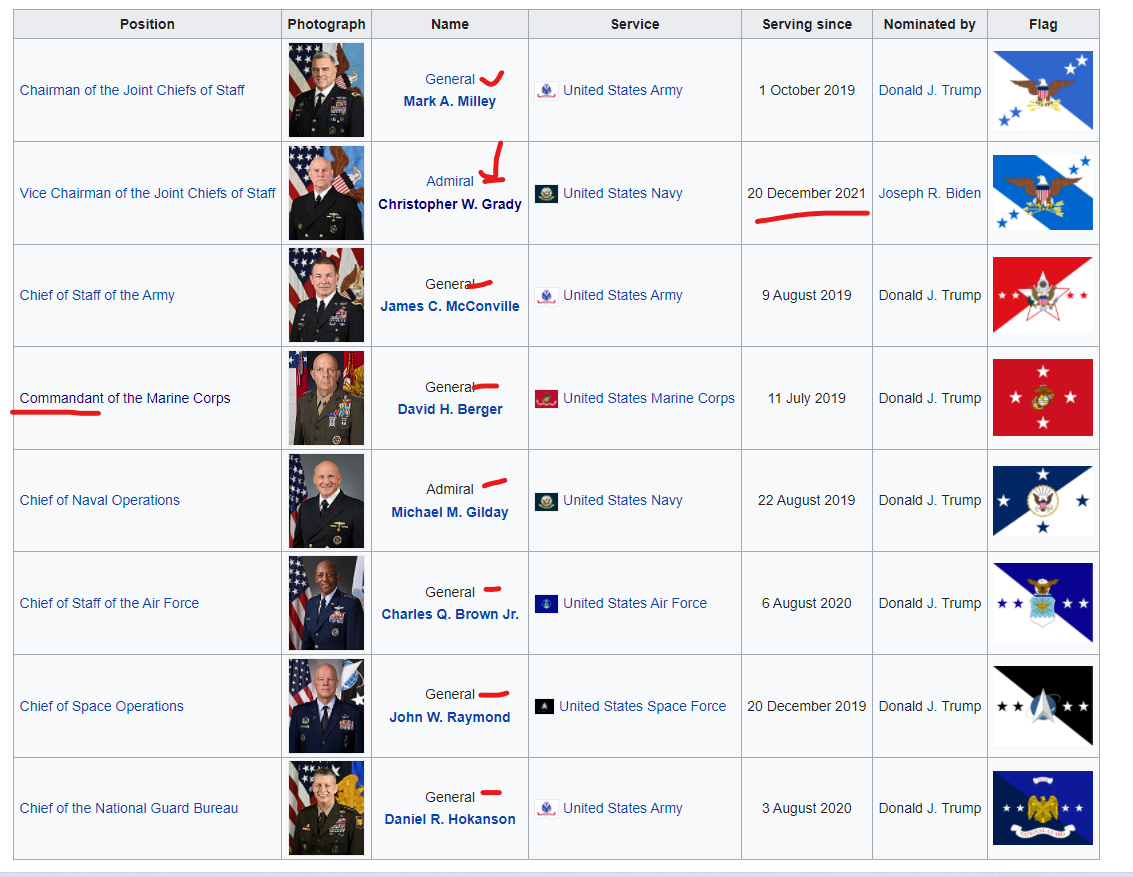Image resolution: width=1133 pixels, height=877 pixels.
Task: Click the Space Force emblem icon beside service name
Action: (544, 707)
